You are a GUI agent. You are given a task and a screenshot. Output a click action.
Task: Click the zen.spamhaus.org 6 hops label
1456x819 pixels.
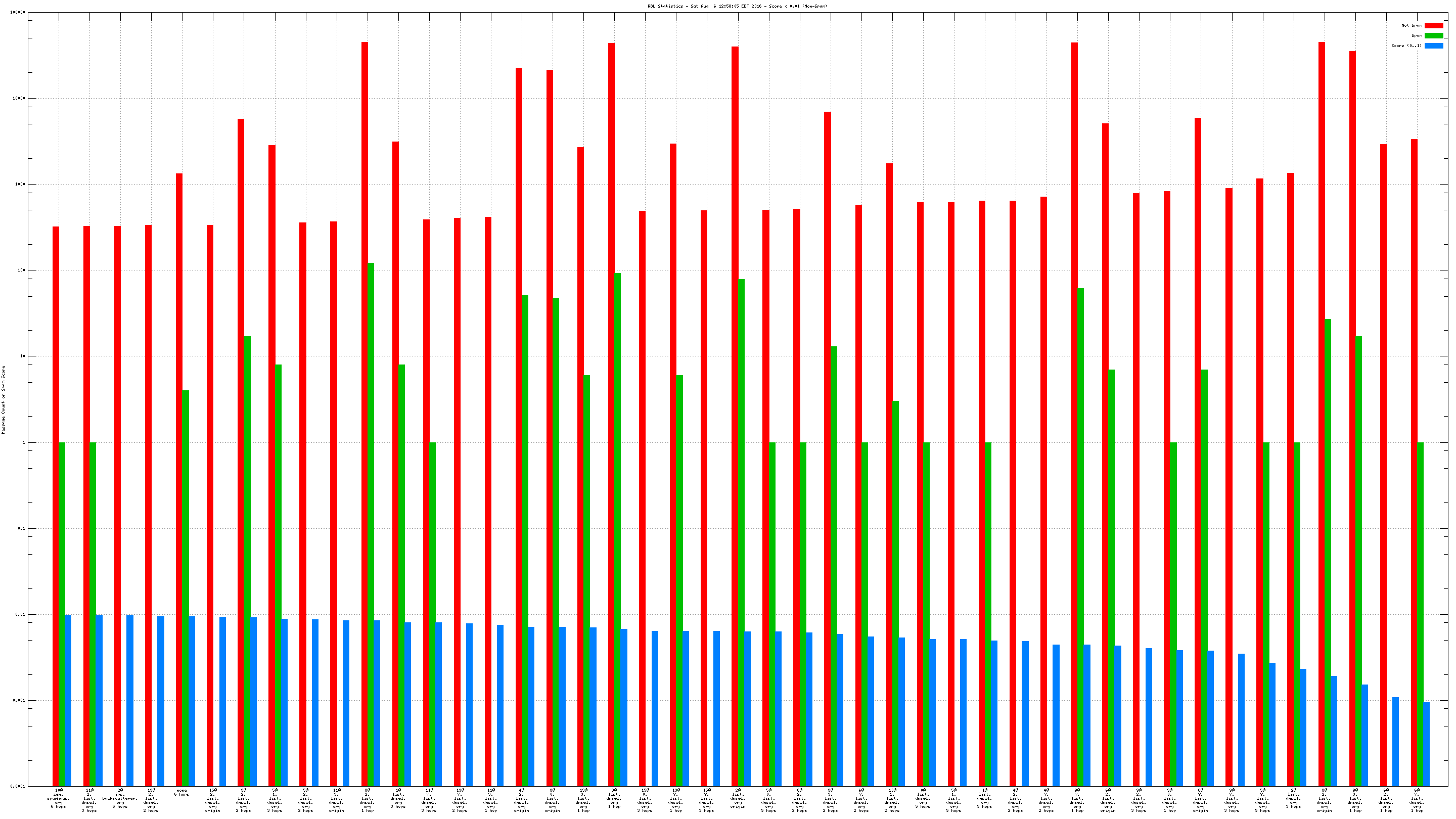pos(59,798)
